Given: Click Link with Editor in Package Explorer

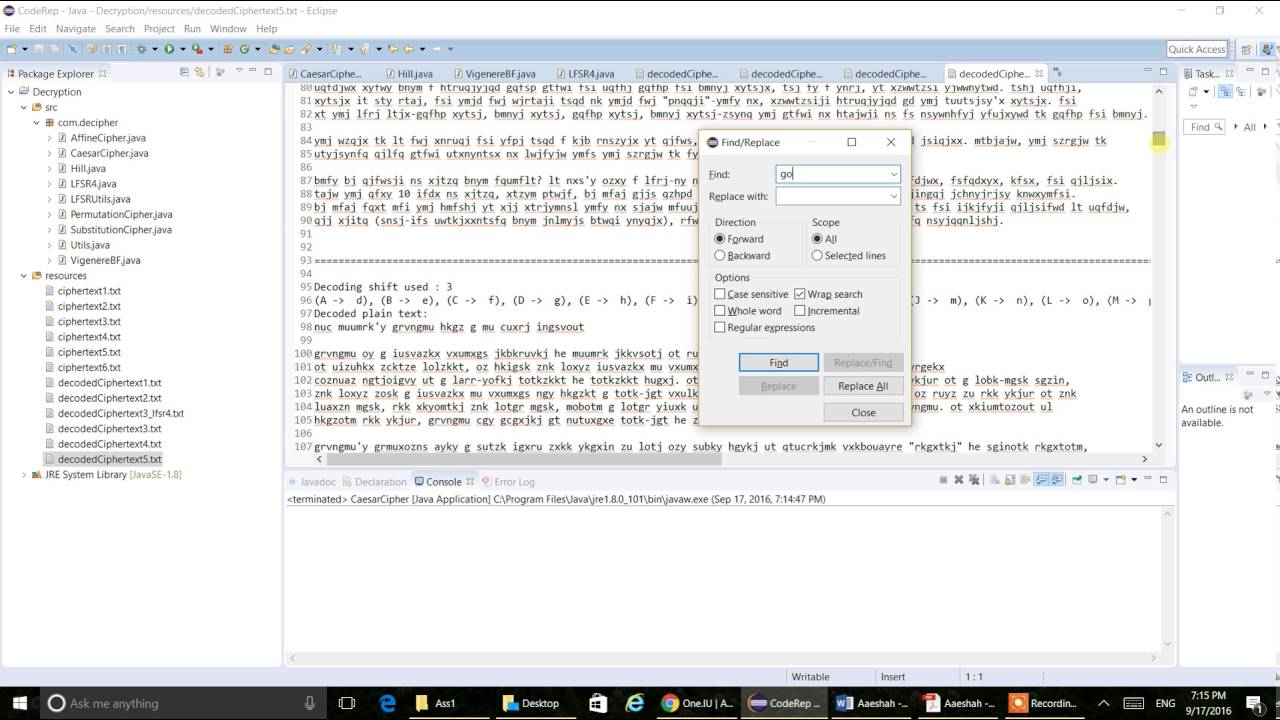Looking at the screenshot, I should (199, 72).
